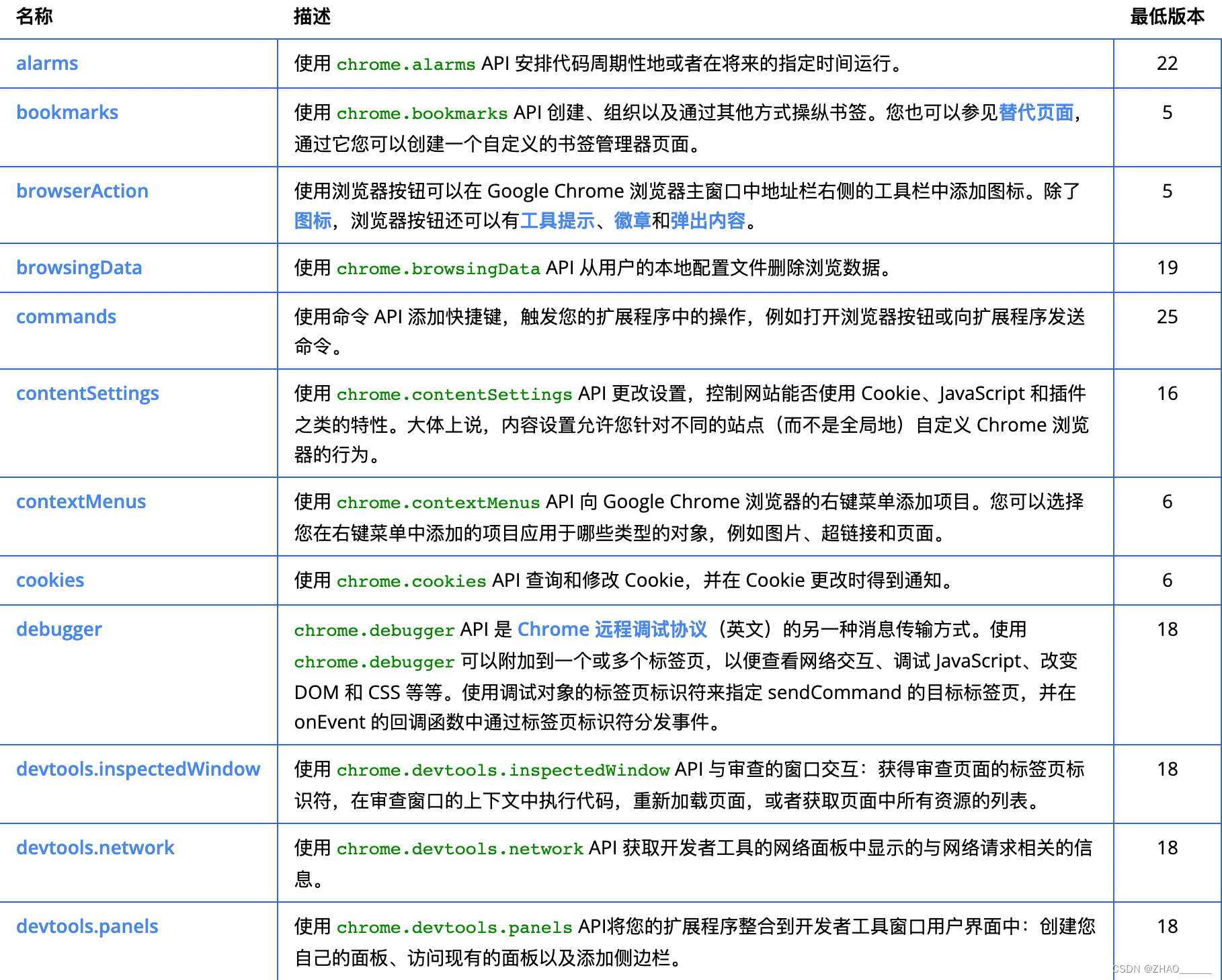Follow the 徽章 link
This screenshot has height=980, width=1222.
633,220
